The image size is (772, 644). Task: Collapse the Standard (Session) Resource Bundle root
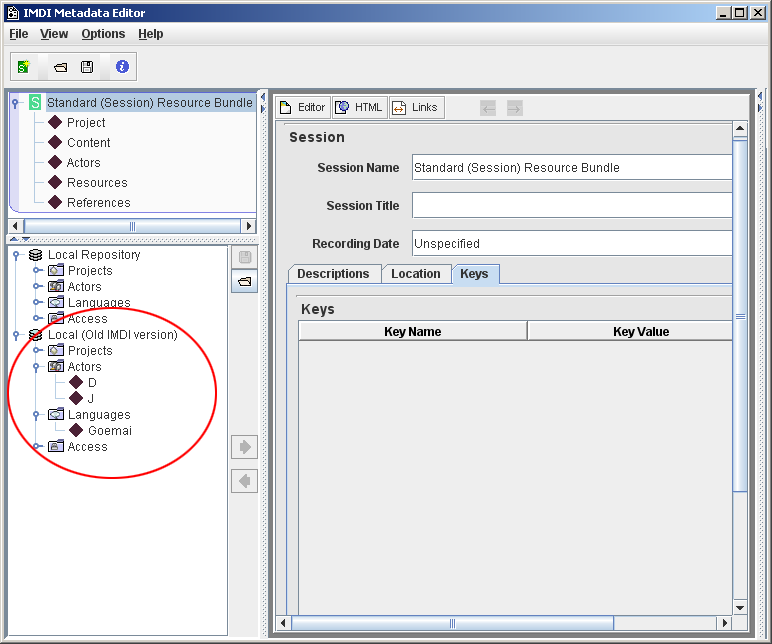[15, 103]
